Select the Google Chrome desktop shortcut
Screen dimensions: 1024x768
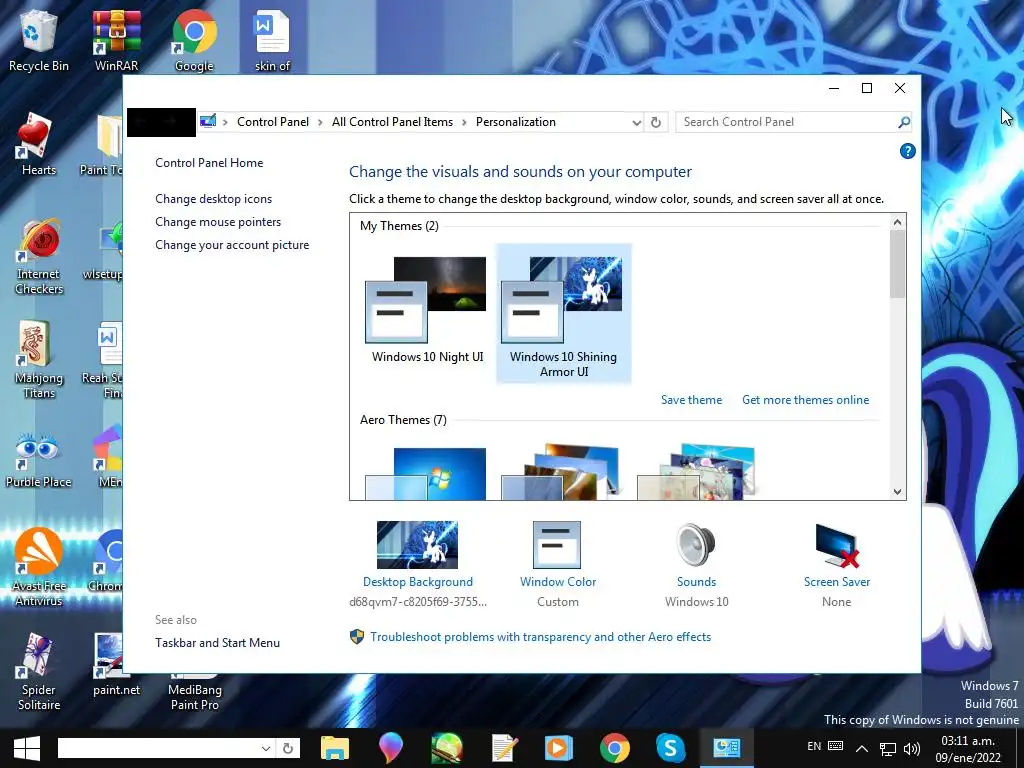[x=194, y=40]
